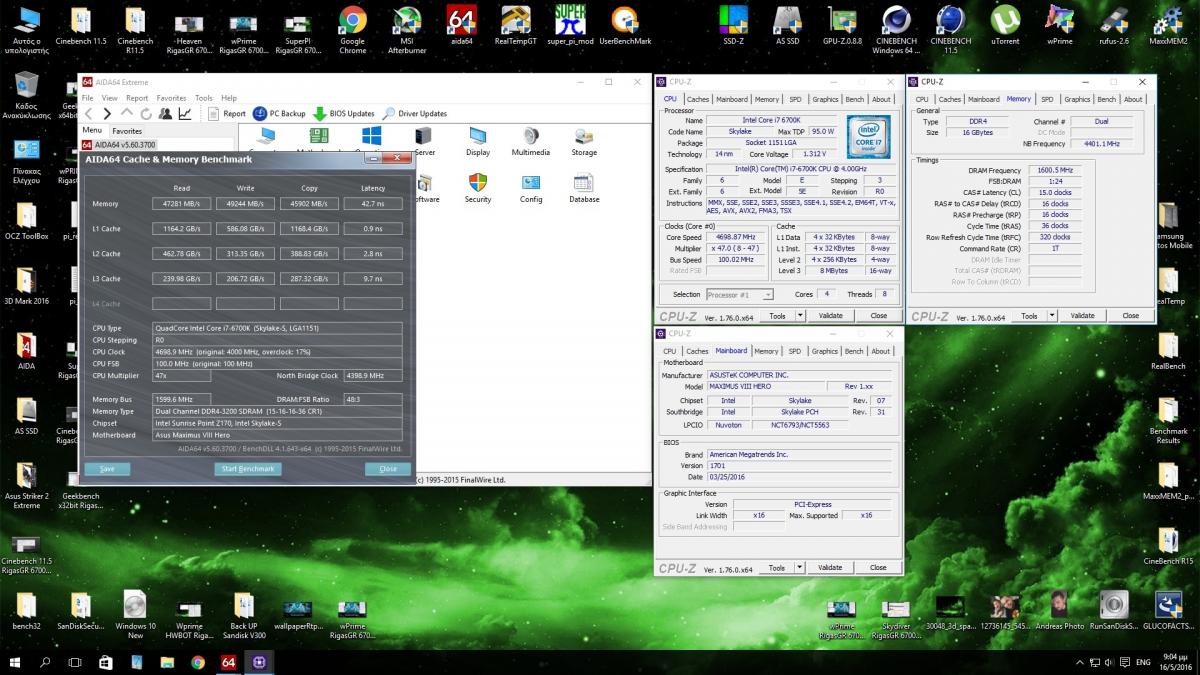Open Tools dropdown arrow in CPU-Z Mainboard-tab window

[800, 568]
